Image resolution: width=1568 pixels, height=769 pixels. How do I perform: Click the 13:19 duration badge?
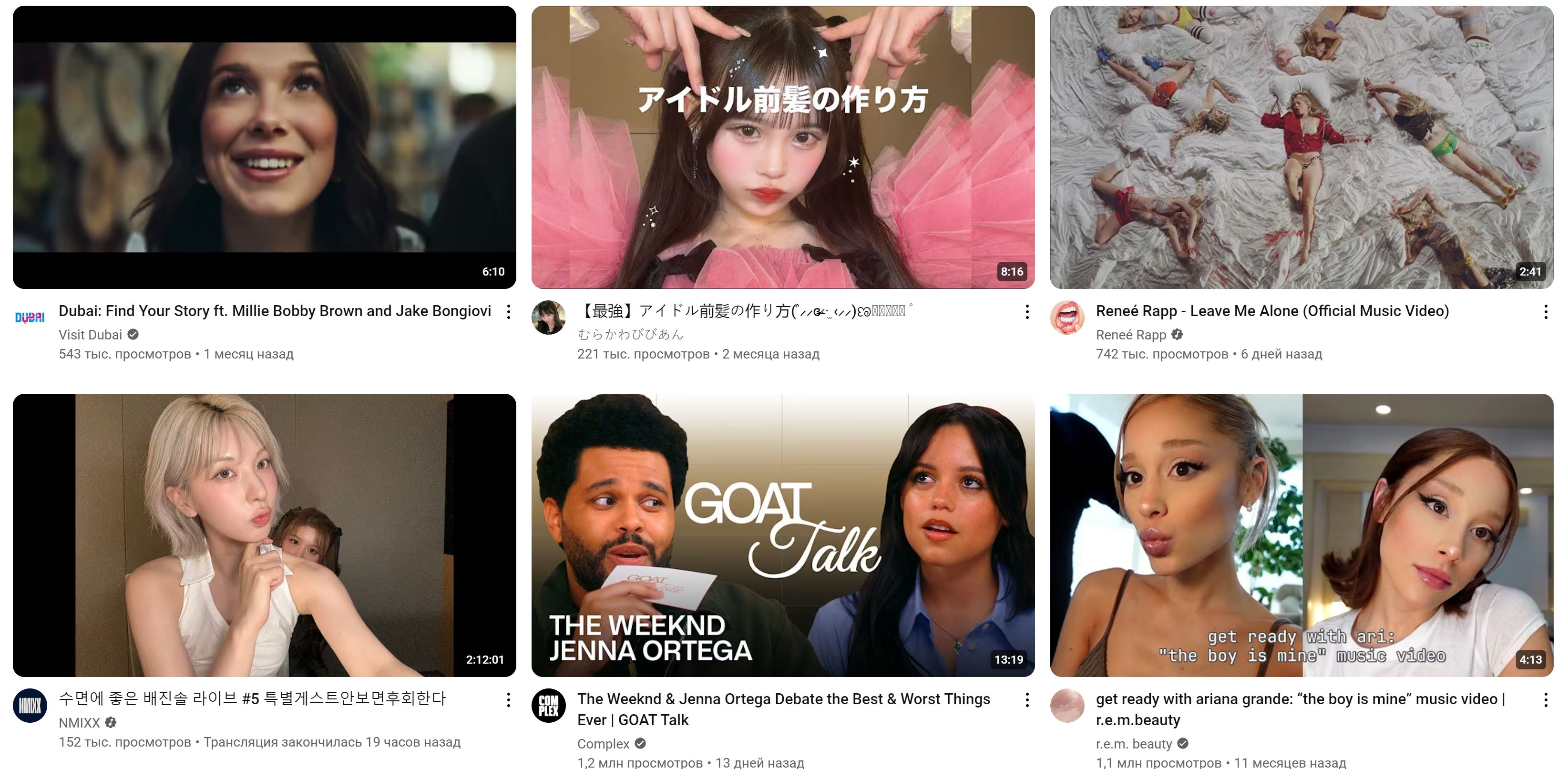(x=1009, y=659)
